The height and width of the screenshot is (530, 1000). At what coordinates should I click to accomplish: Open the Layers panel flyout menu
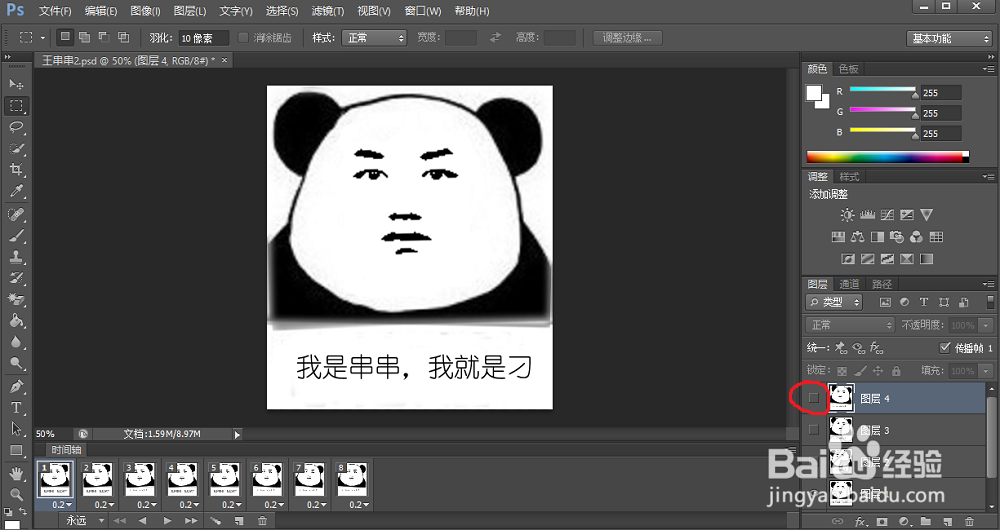coord(989,284)
